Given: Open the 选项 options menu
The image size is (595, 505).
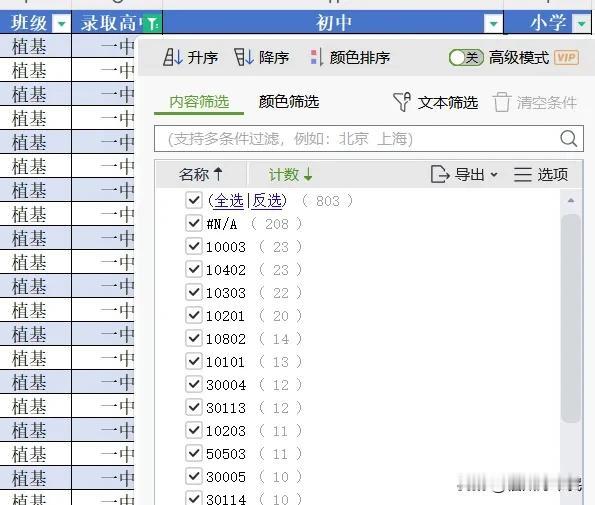Looking at the screenshot, I should click(541, 175).
